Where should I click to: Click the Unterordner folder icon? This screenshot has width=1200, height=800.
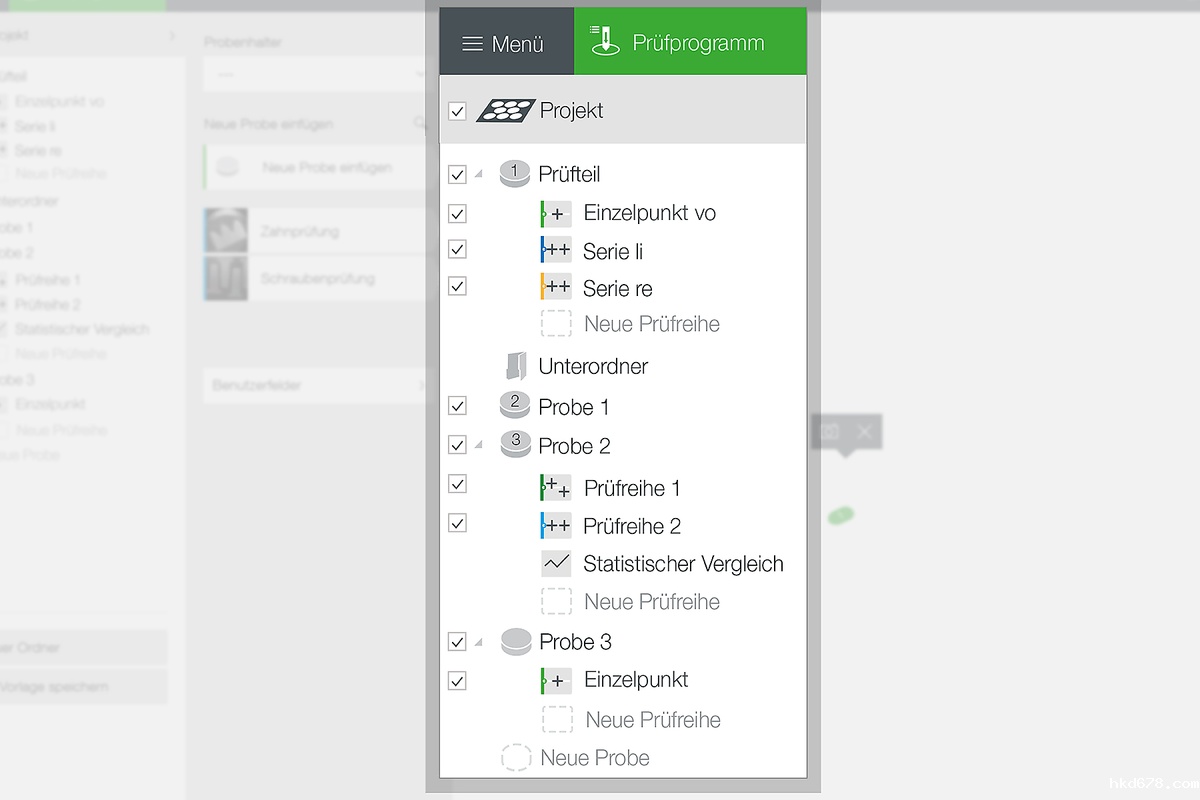515,366
